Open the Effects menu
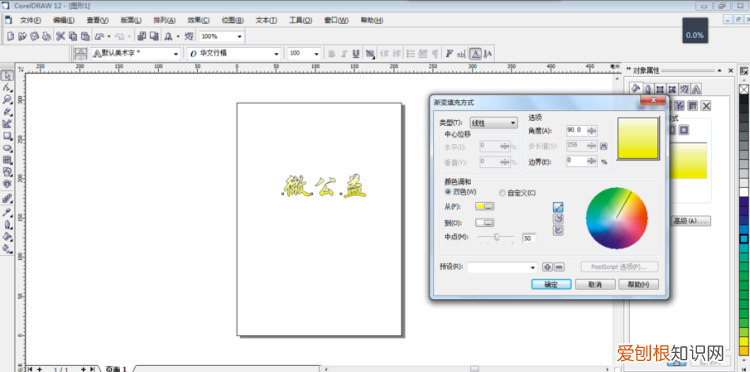 (x=199, y=20)
